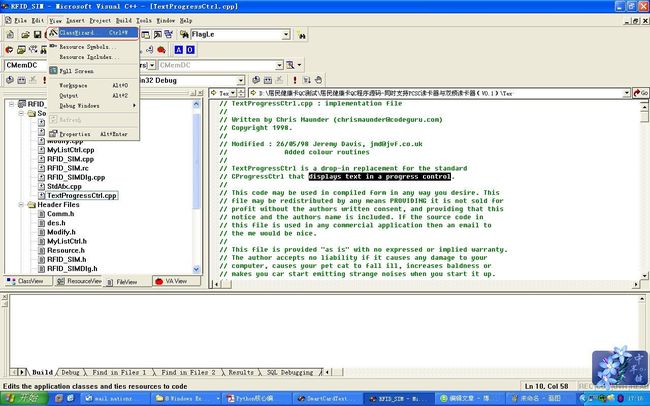
Task: Click the Compile icon right of Win32 Debug
Action: [x=256, y=80]
